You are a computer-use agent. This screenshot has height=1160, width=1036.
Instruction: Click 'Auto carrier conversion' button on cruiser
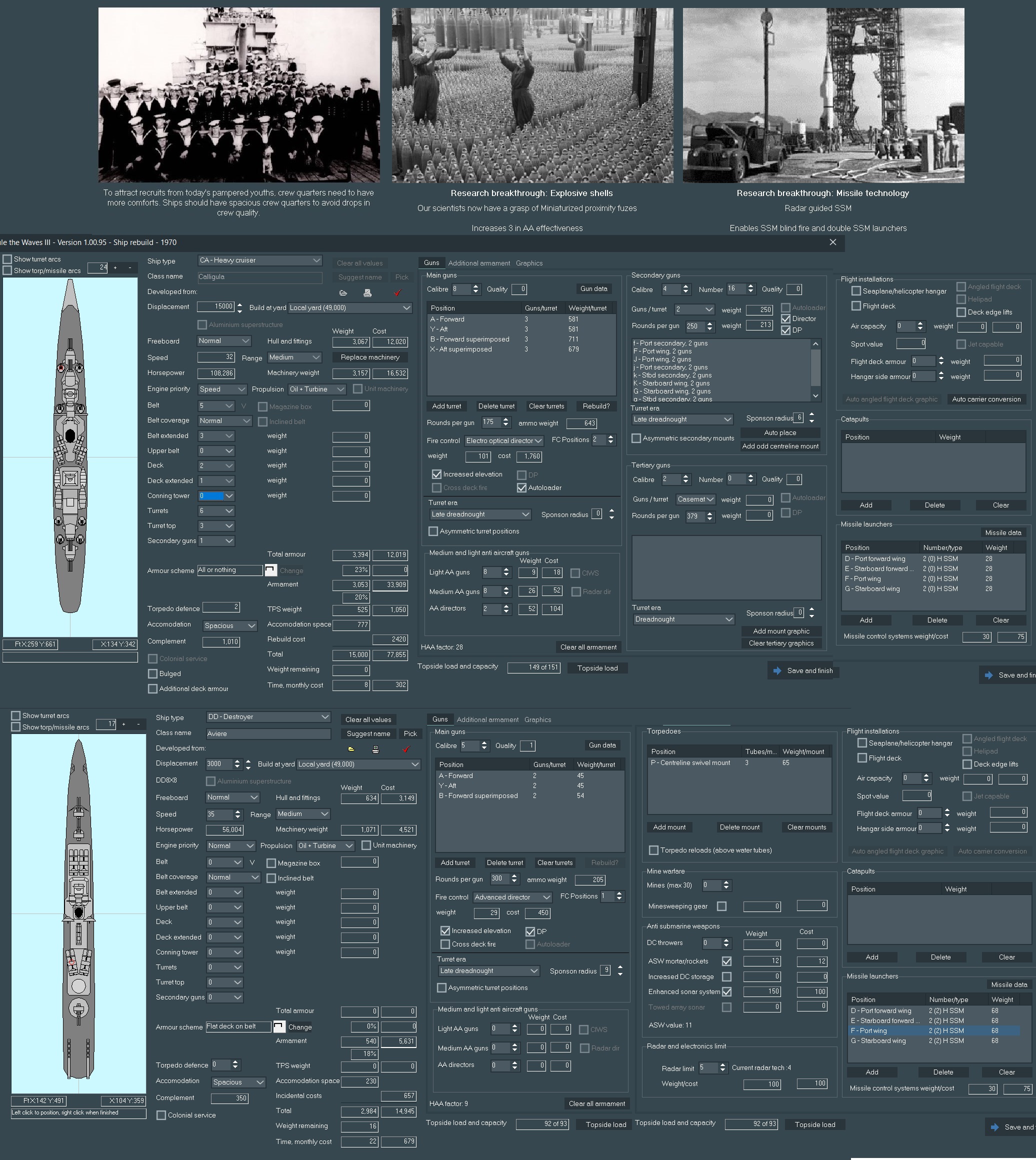coord(986,399)
